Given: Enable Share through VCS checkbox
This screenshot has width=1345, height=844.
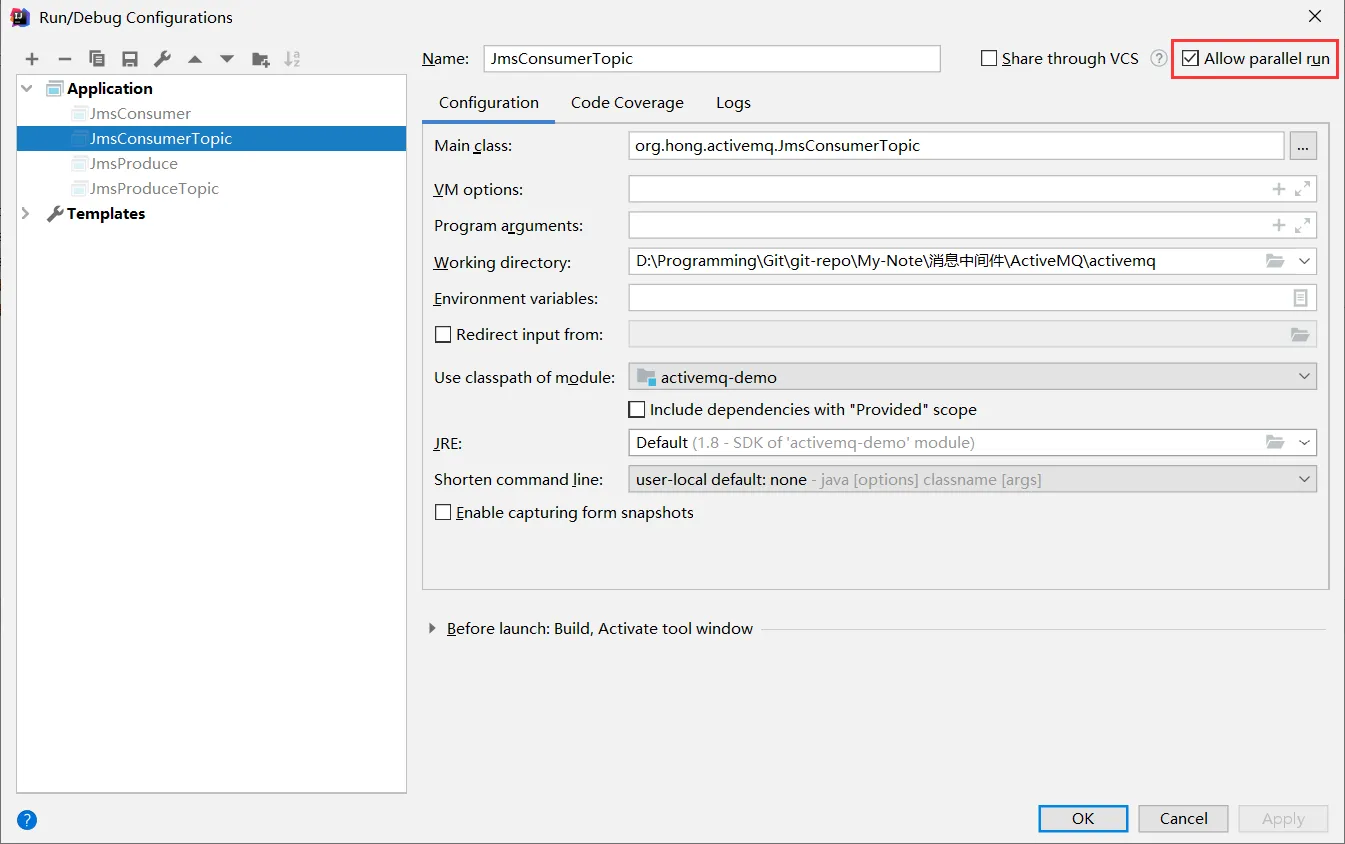Looking at the screenshot, I should (989, 58).
